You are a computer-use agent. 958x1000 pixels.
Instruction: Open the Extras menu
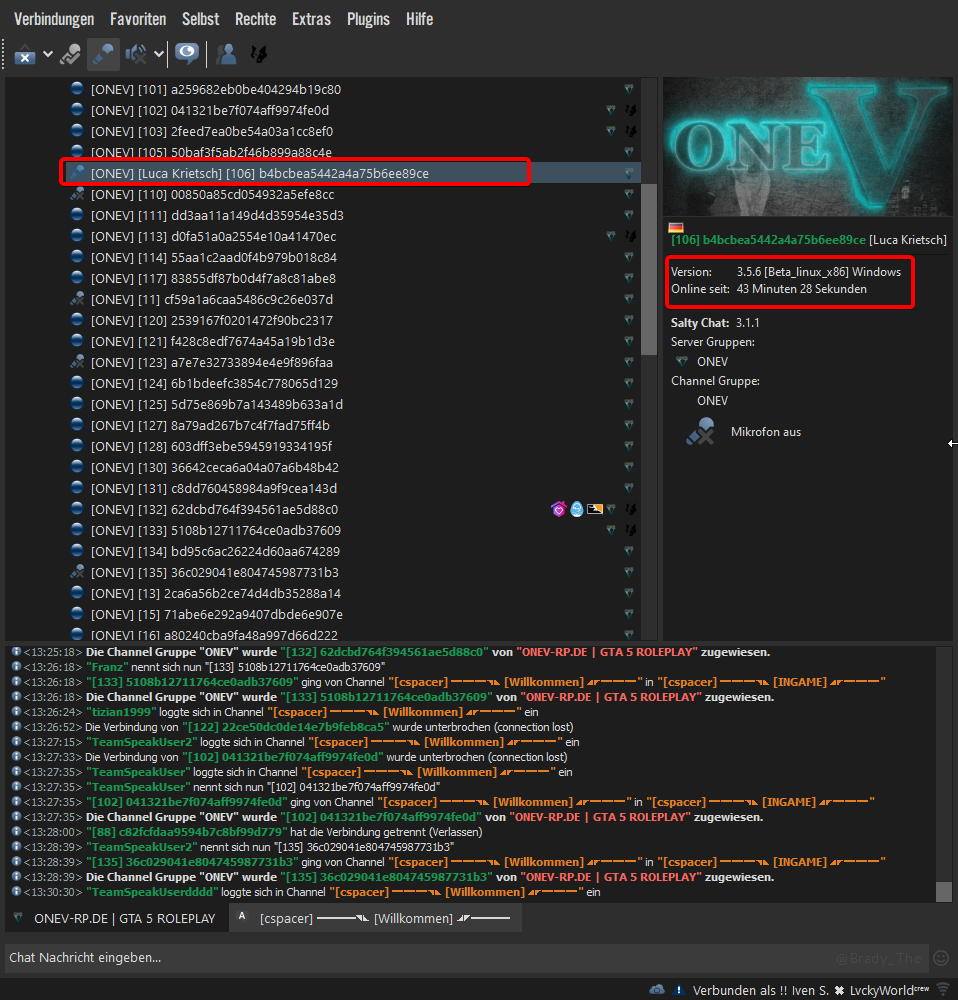pyautogui.click(x=311, y=19)
